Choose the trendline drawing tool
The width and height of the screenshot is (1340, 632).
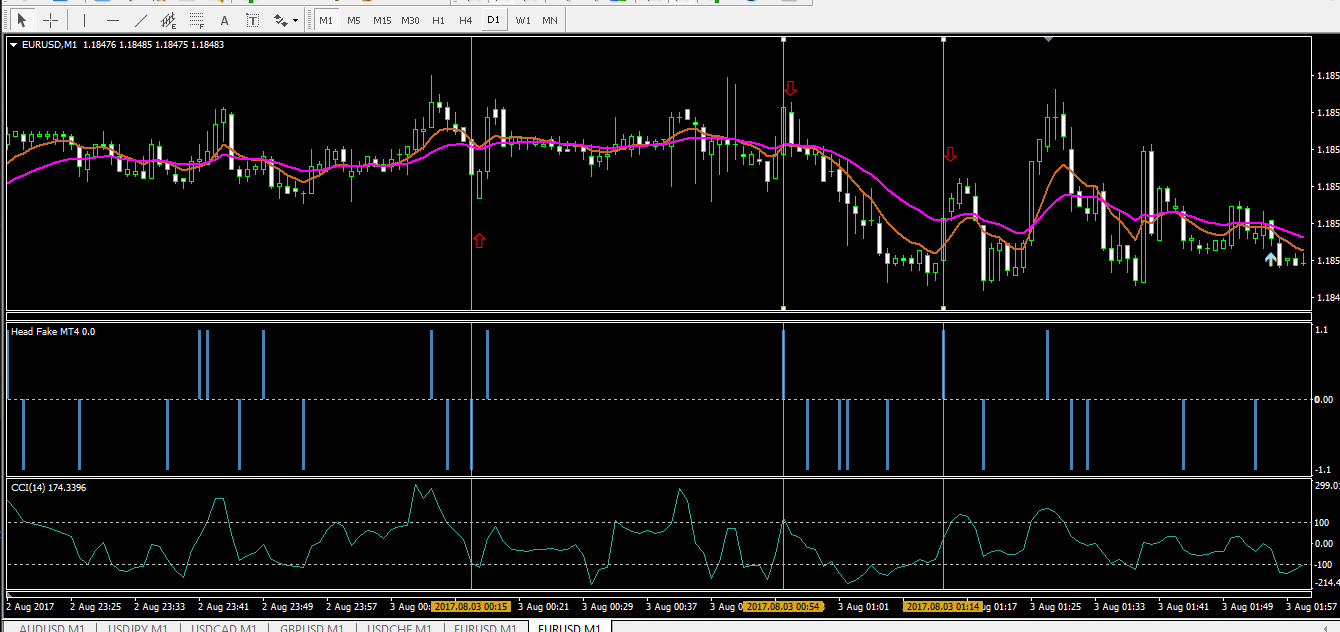(x=140, y=20)
